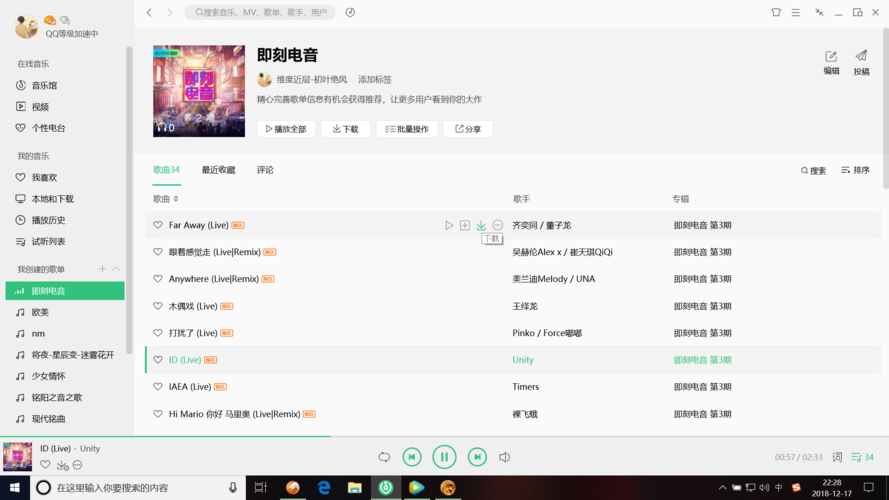Open the Windows Start menu
Viewport: 889px width, 500px height.
[15, 488]
